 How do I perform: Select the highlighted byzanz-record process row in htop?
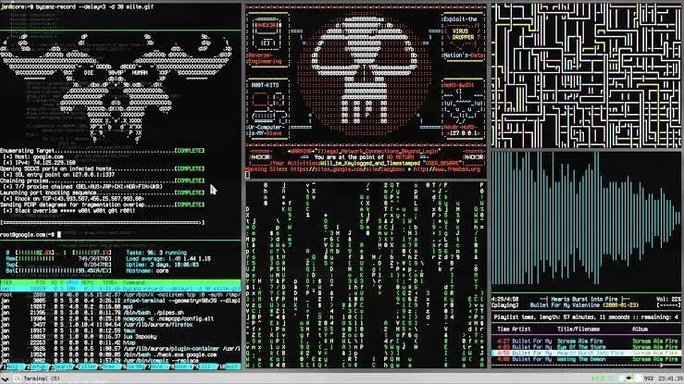point(120,289)
